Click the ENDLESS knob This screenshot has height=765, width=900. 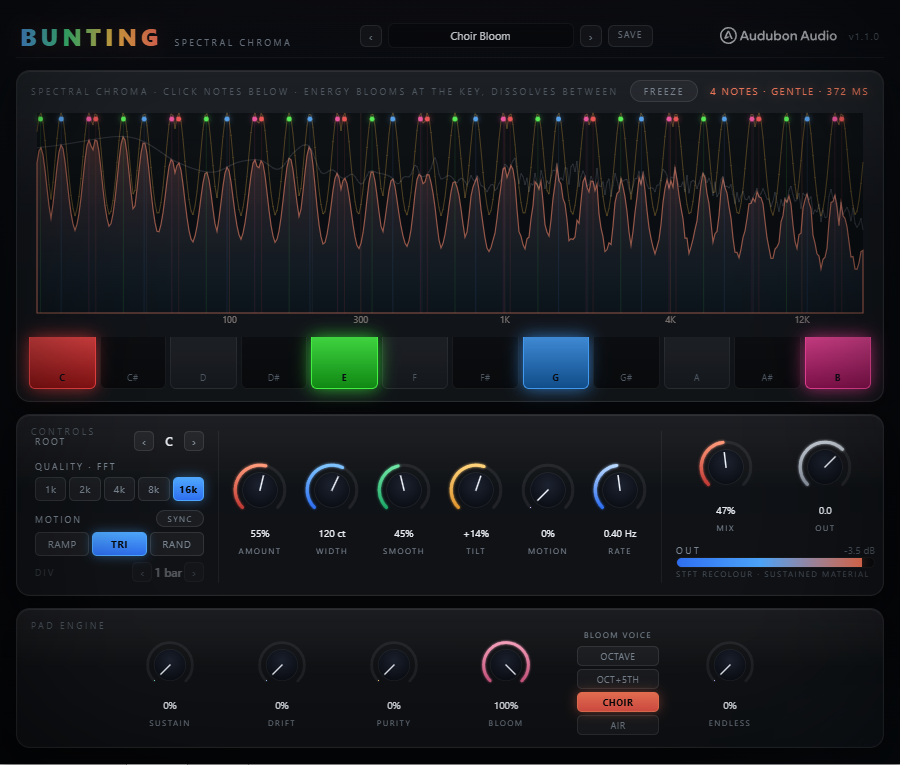click(730, 665)
